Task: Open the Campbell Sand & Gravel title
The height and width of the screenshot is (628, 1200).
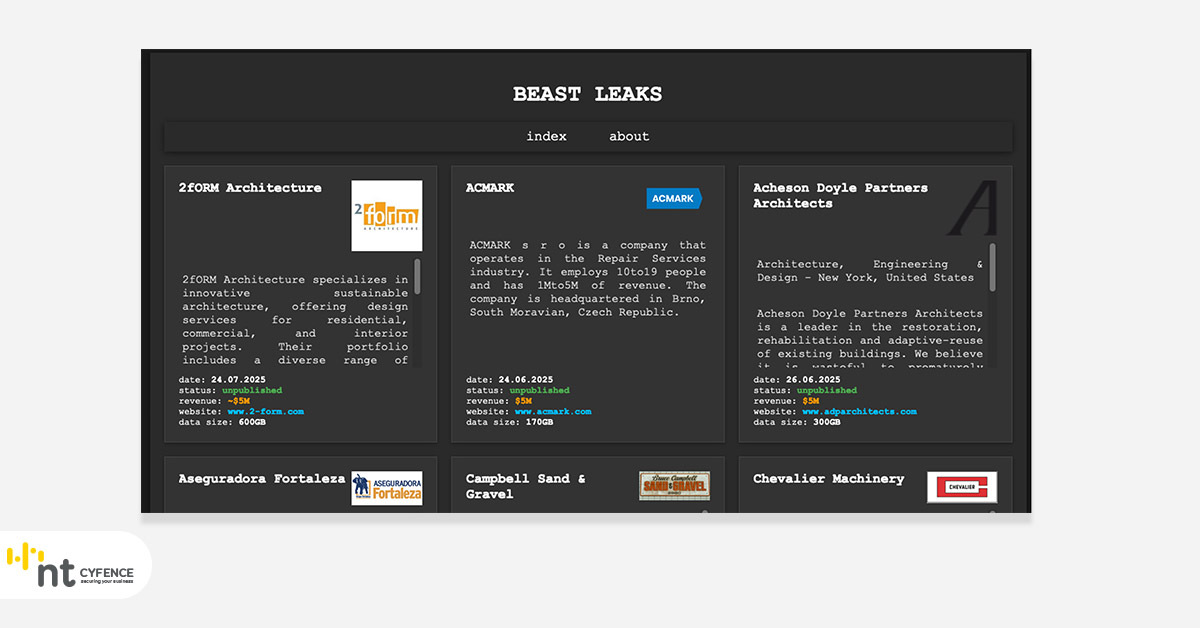Action: coord(526,486)
